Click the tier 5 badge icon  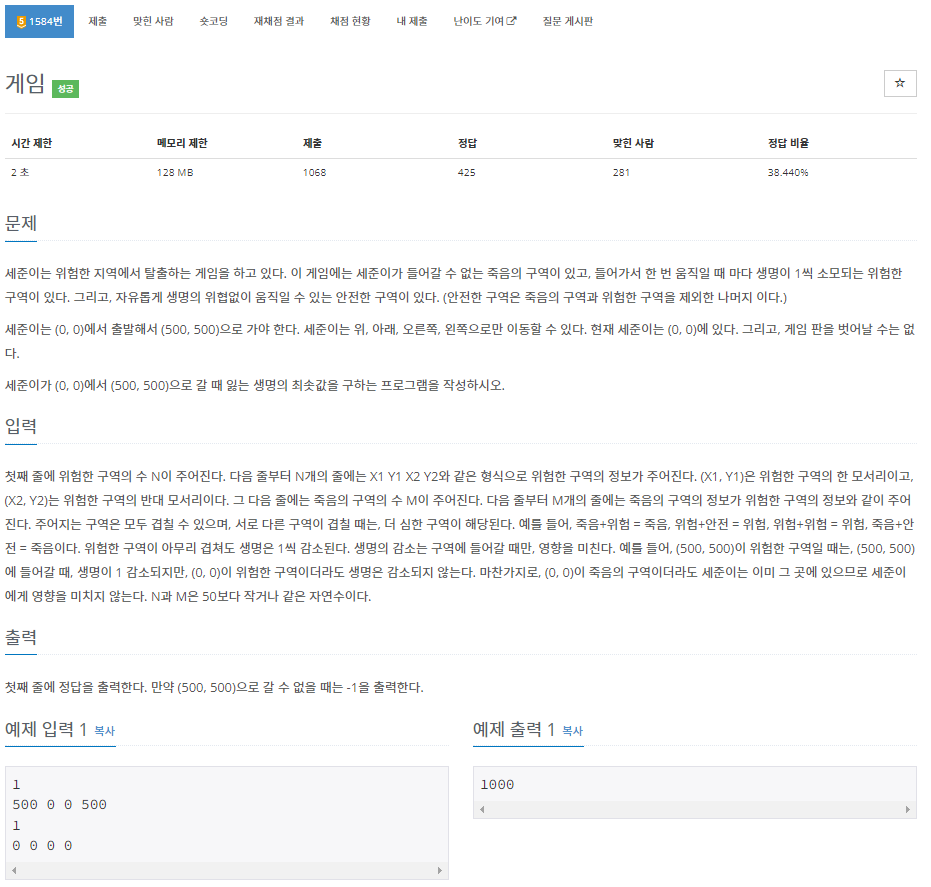(x=21, y=22)
